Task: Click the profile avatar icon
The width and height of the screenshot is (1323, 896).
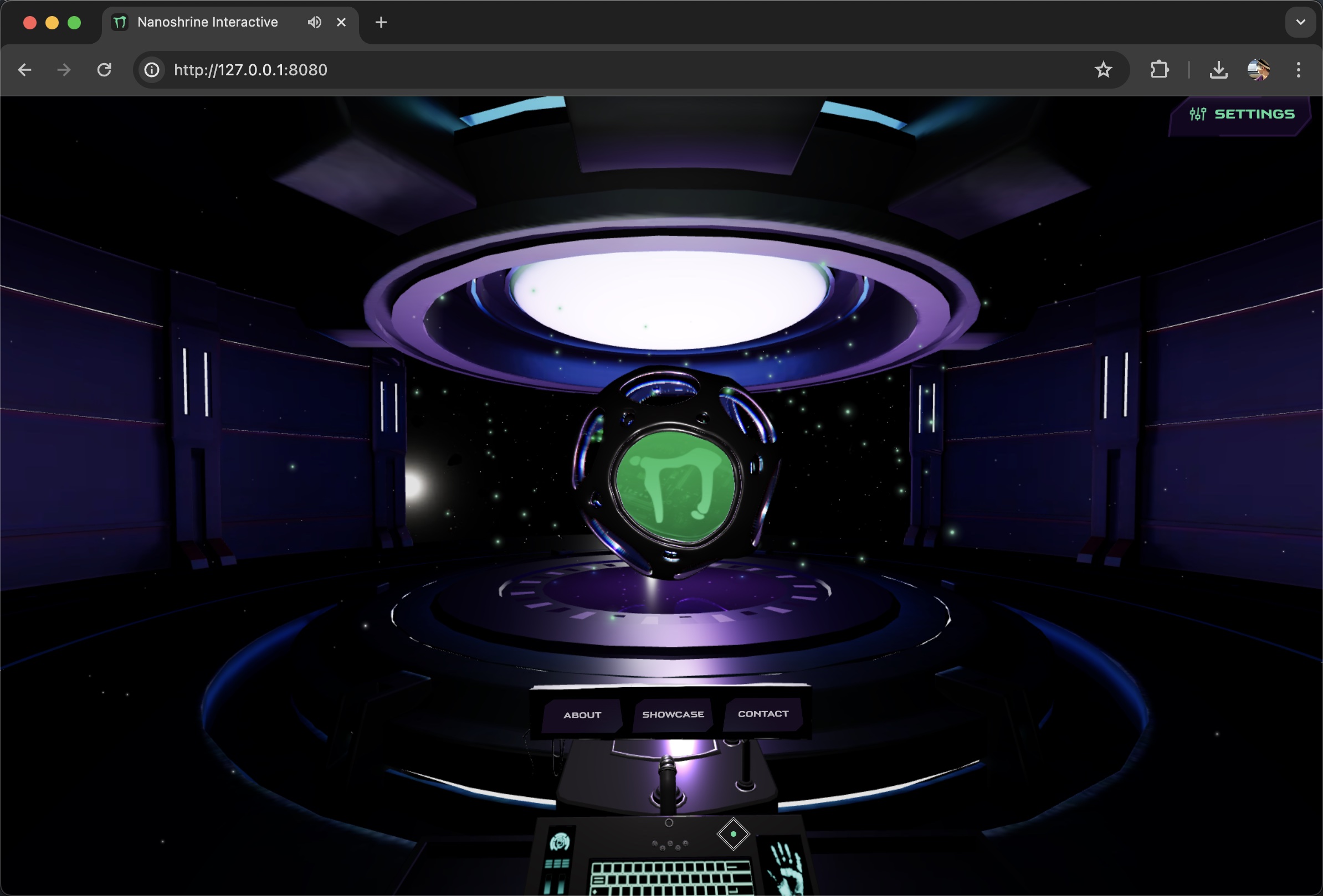Action: point(1258,70)
